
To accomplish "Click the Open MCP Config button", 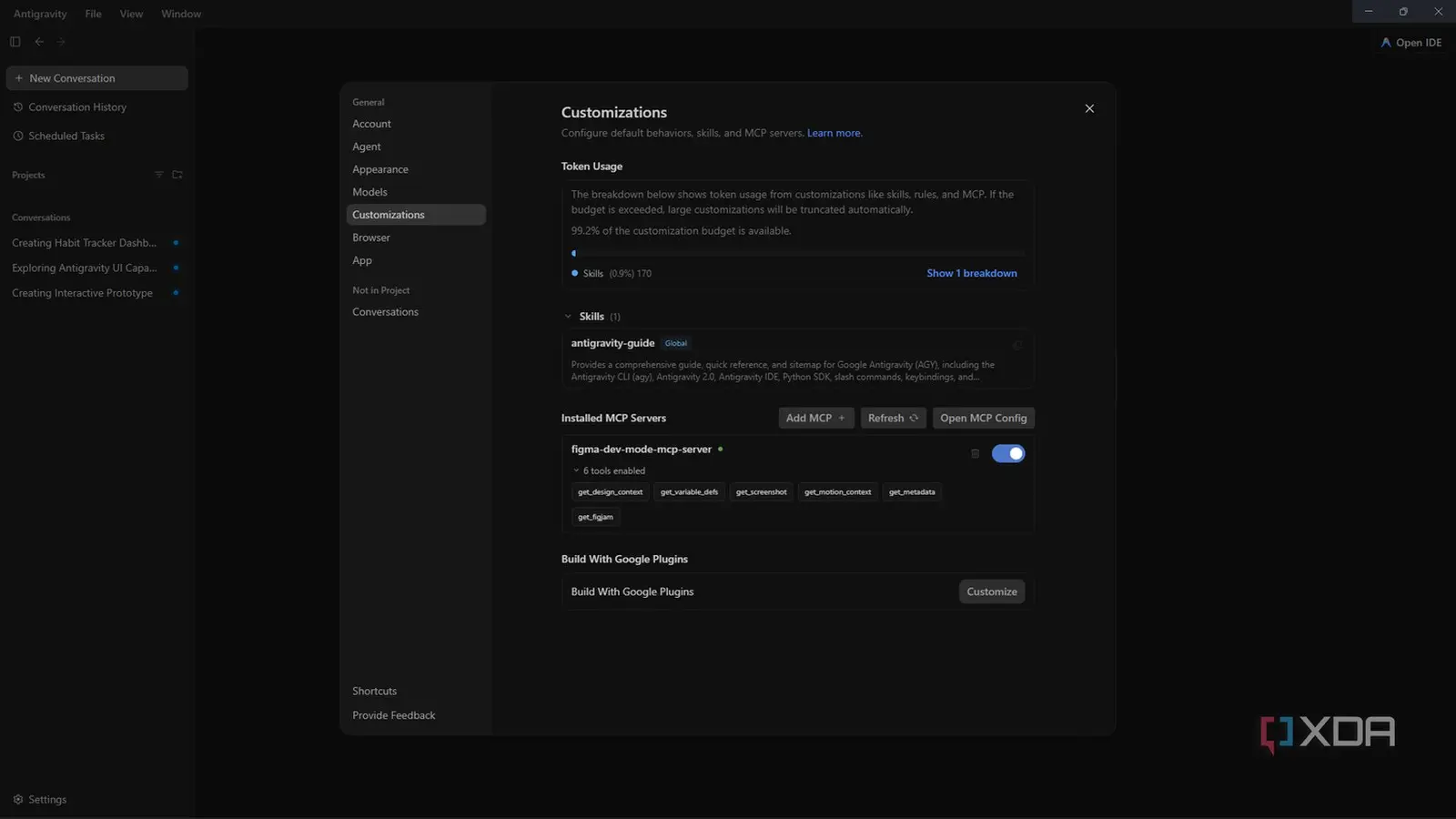I will 984,419.
